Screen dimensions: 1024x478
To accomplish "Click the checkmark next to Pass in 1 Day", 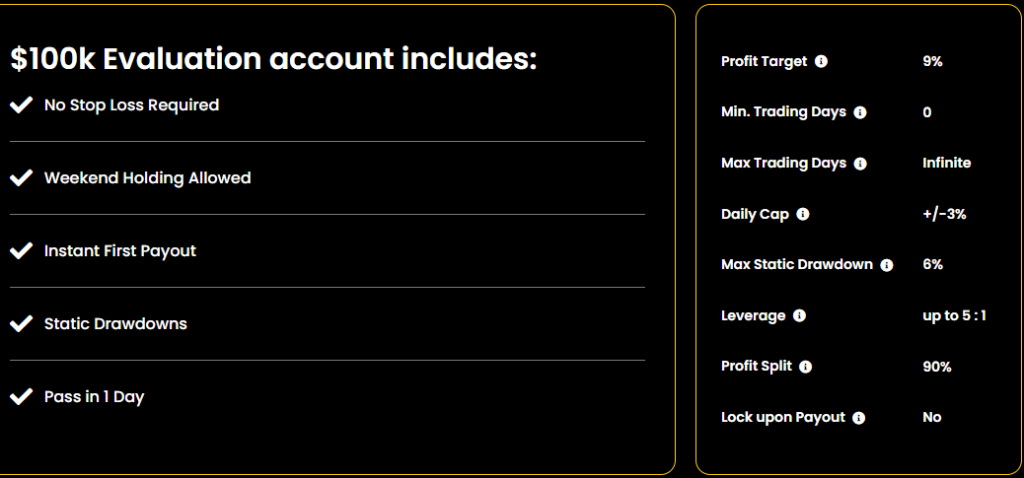I will pos(22,396).
